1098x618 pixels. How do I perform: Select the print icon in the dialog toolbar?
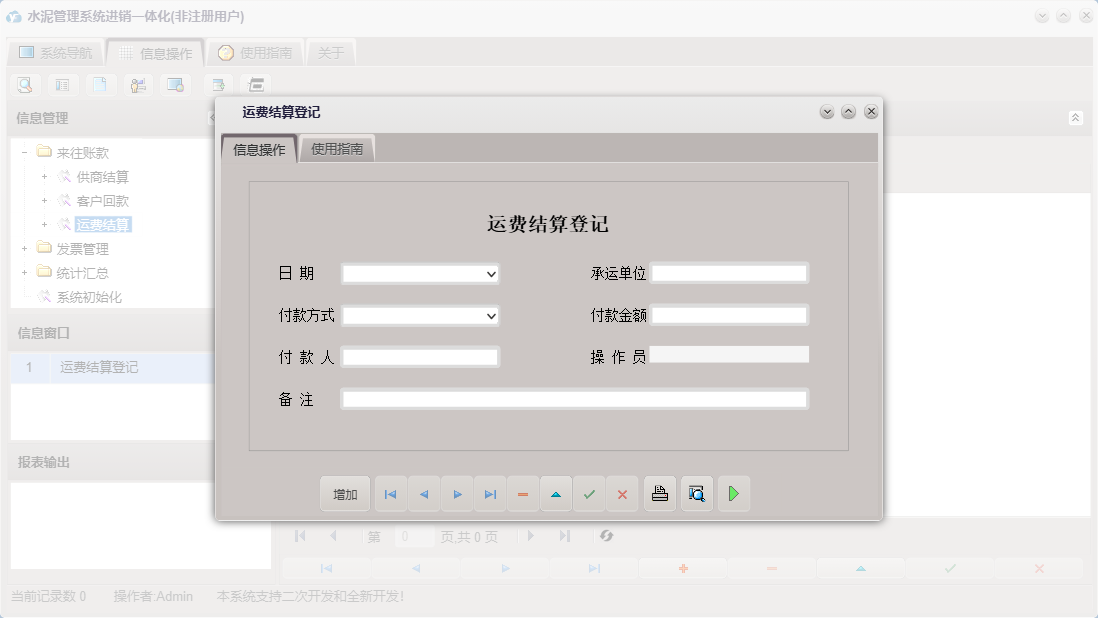[659, 493]
